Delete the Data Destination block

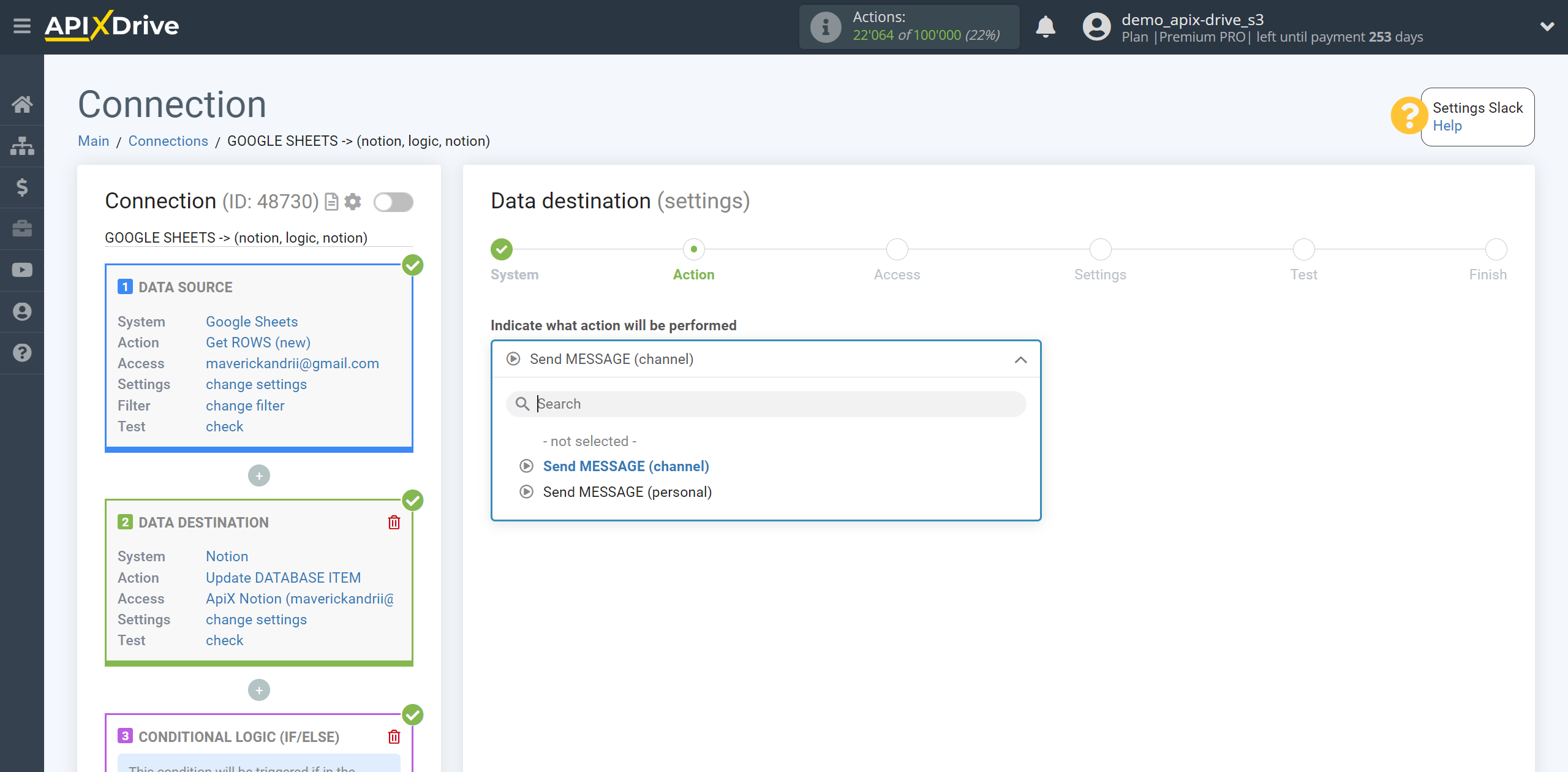394,523
